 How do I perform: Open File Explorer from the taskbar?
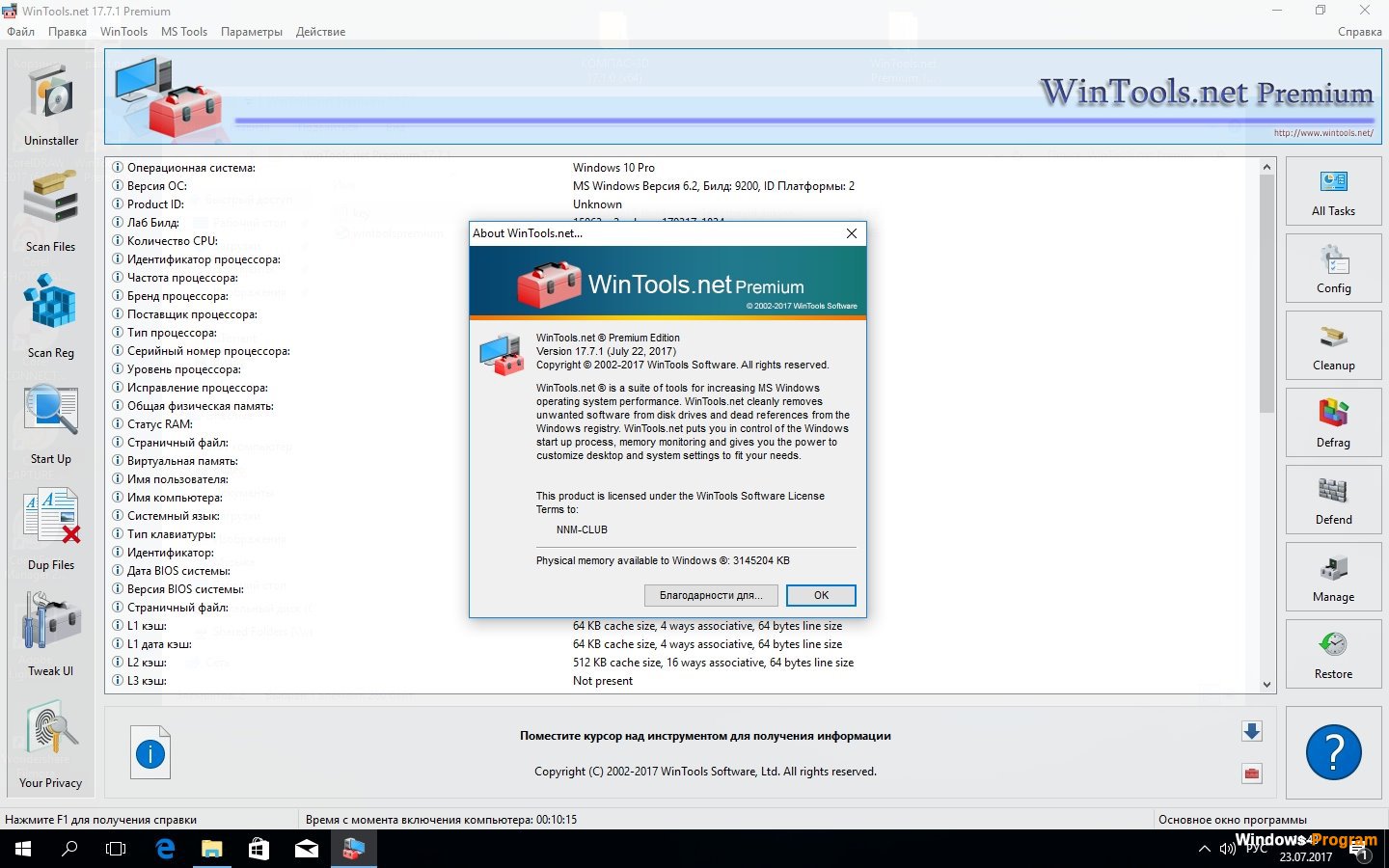(x=212, y=849)
